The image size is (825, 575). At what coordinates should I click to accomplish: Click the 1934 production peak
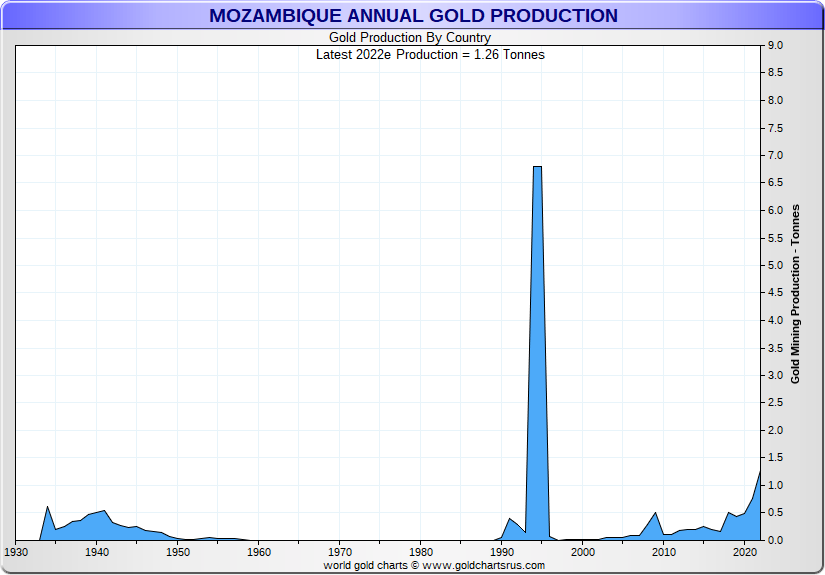pos(47,506)
